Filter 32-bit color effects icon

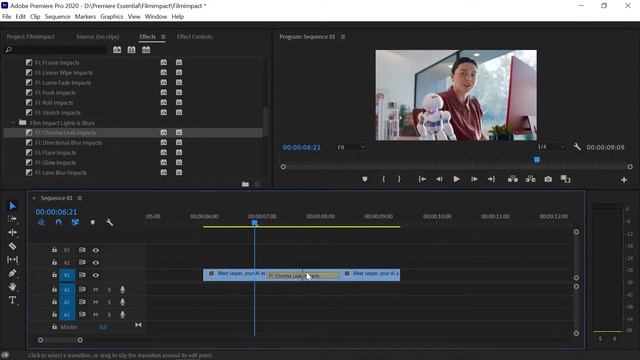click(131, 50)
